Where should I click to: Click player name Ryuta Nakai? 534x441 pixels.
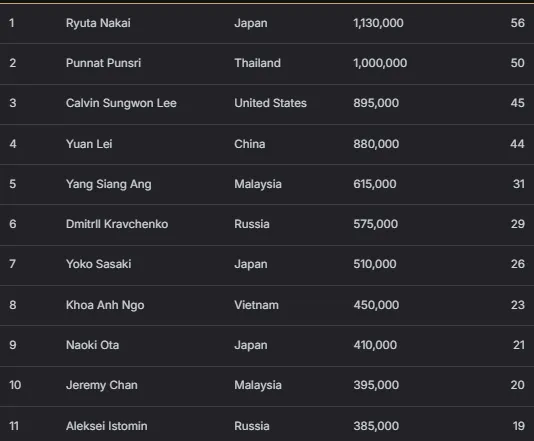click(x=98, y=23)
